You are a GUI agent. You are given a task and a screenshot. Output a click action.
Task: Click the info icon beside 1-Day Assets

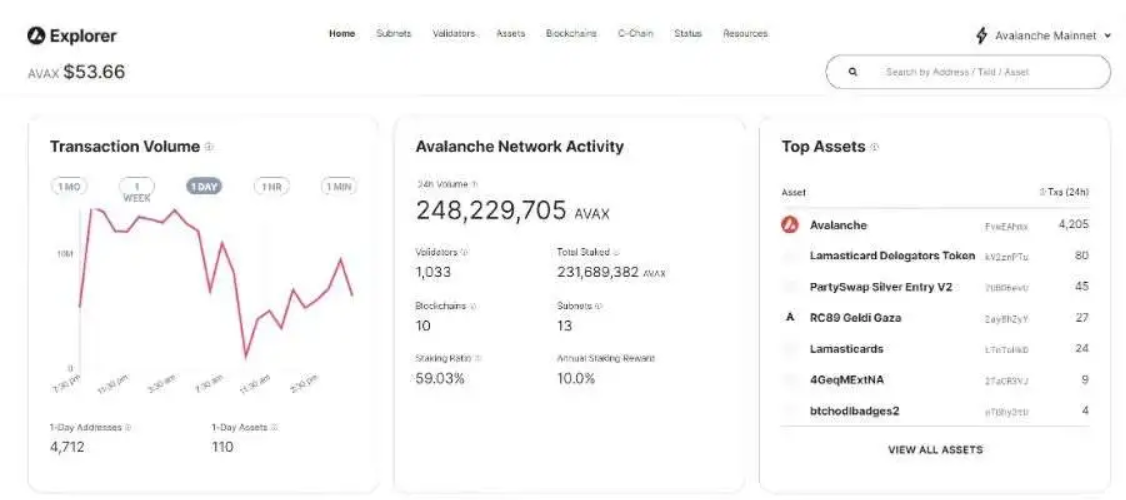coord(274,427)
